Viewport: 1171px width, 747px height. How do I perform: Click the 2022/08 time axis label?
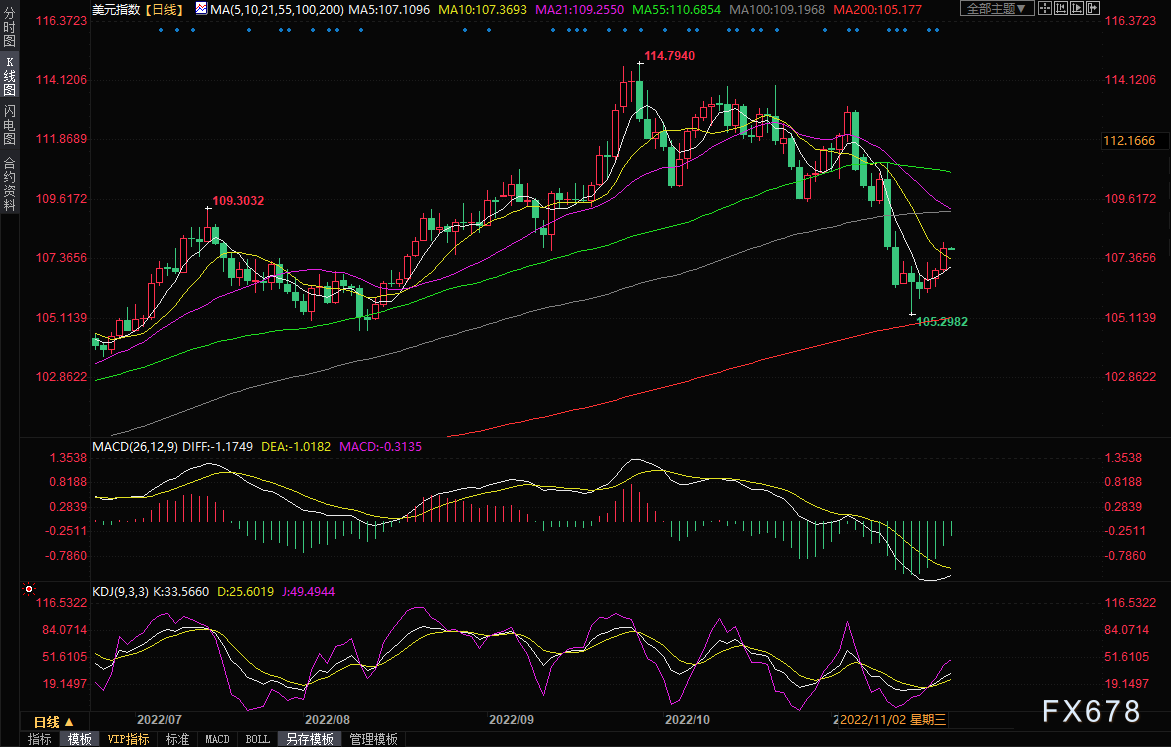[x=327, y=719]
